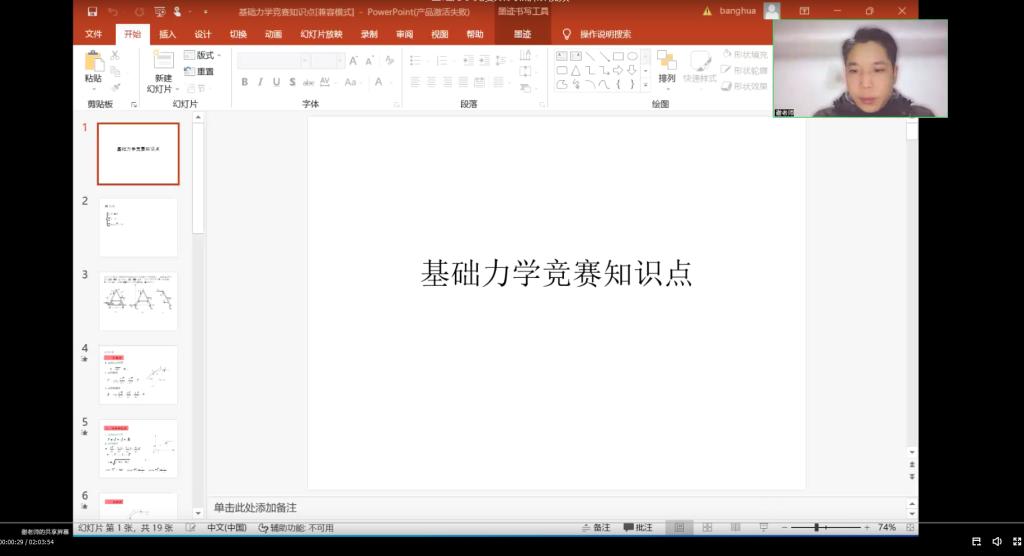Start slide show from status bar icon
The image size is (1024, 556).
coord(763,527)
